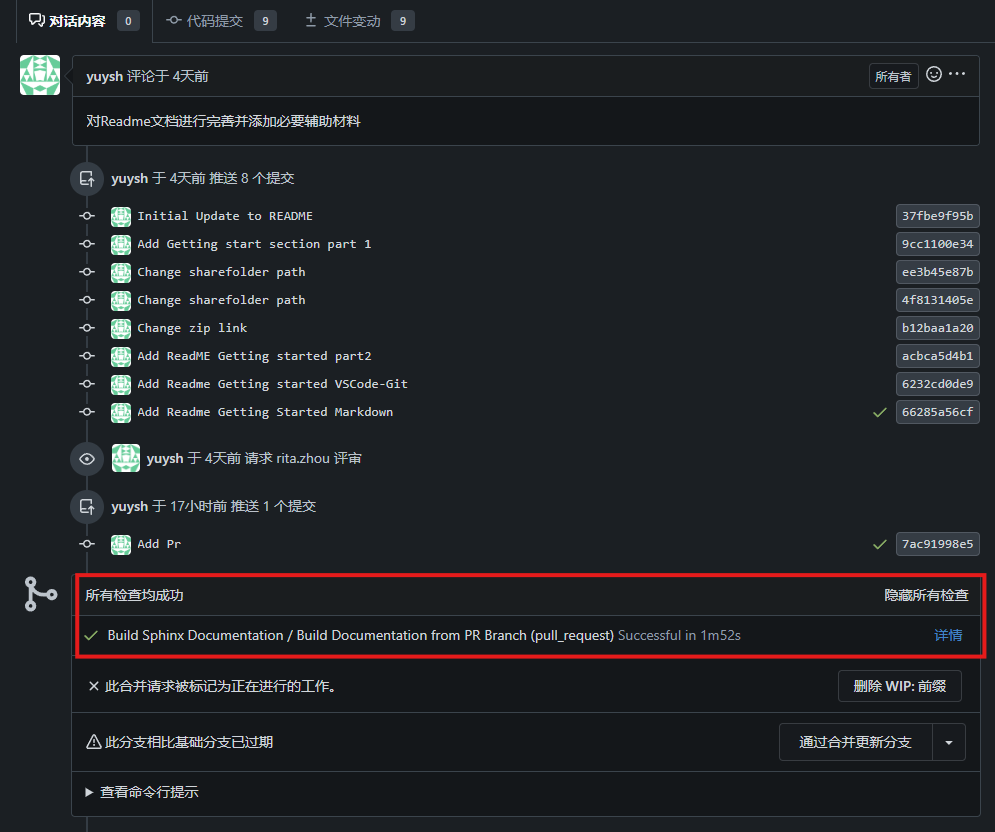The height and width of the screenshot is (832, 995).
Task: Open commit hash 66285a56cf
Action: point(937,412)
